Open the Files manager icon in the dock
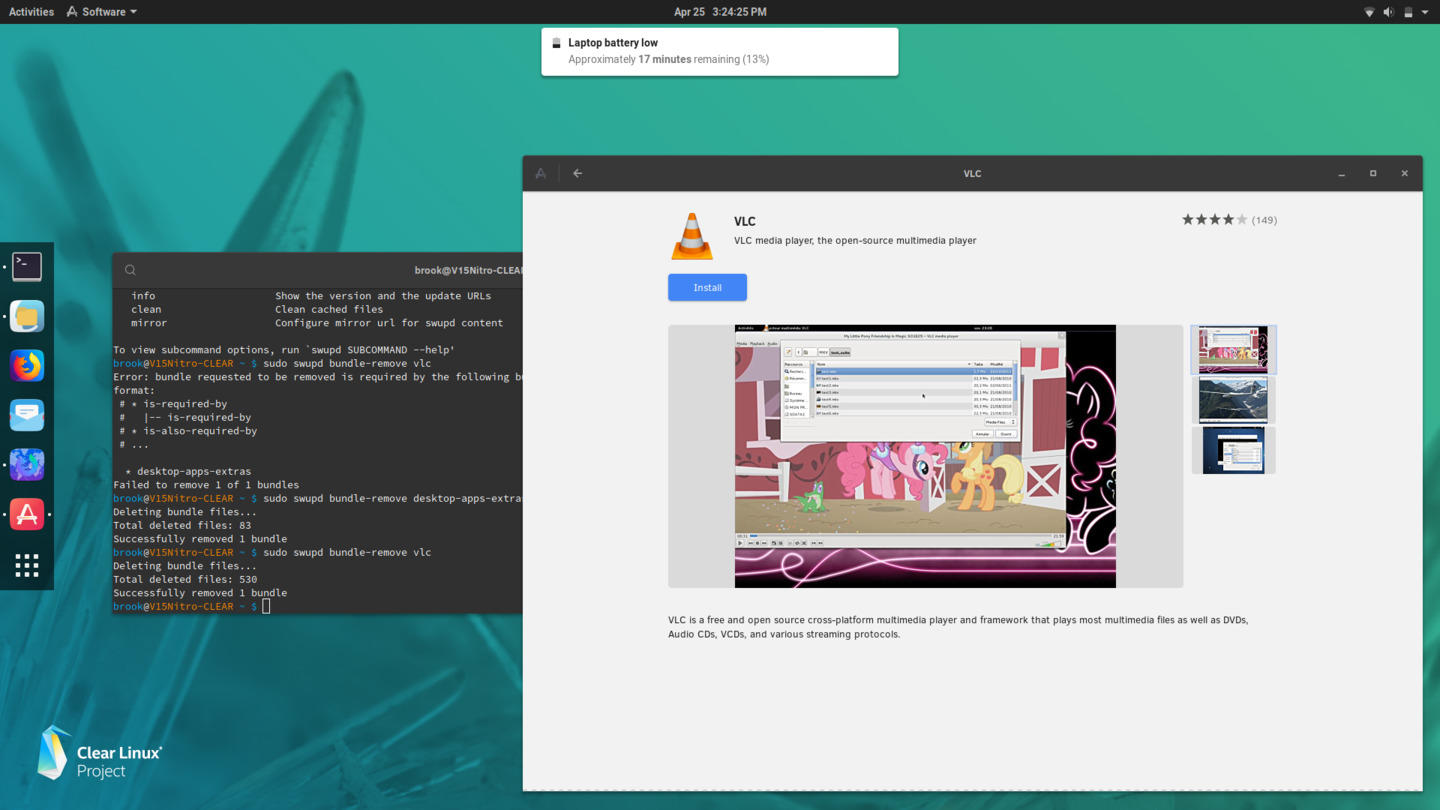1440x810 pixels. 27,316
